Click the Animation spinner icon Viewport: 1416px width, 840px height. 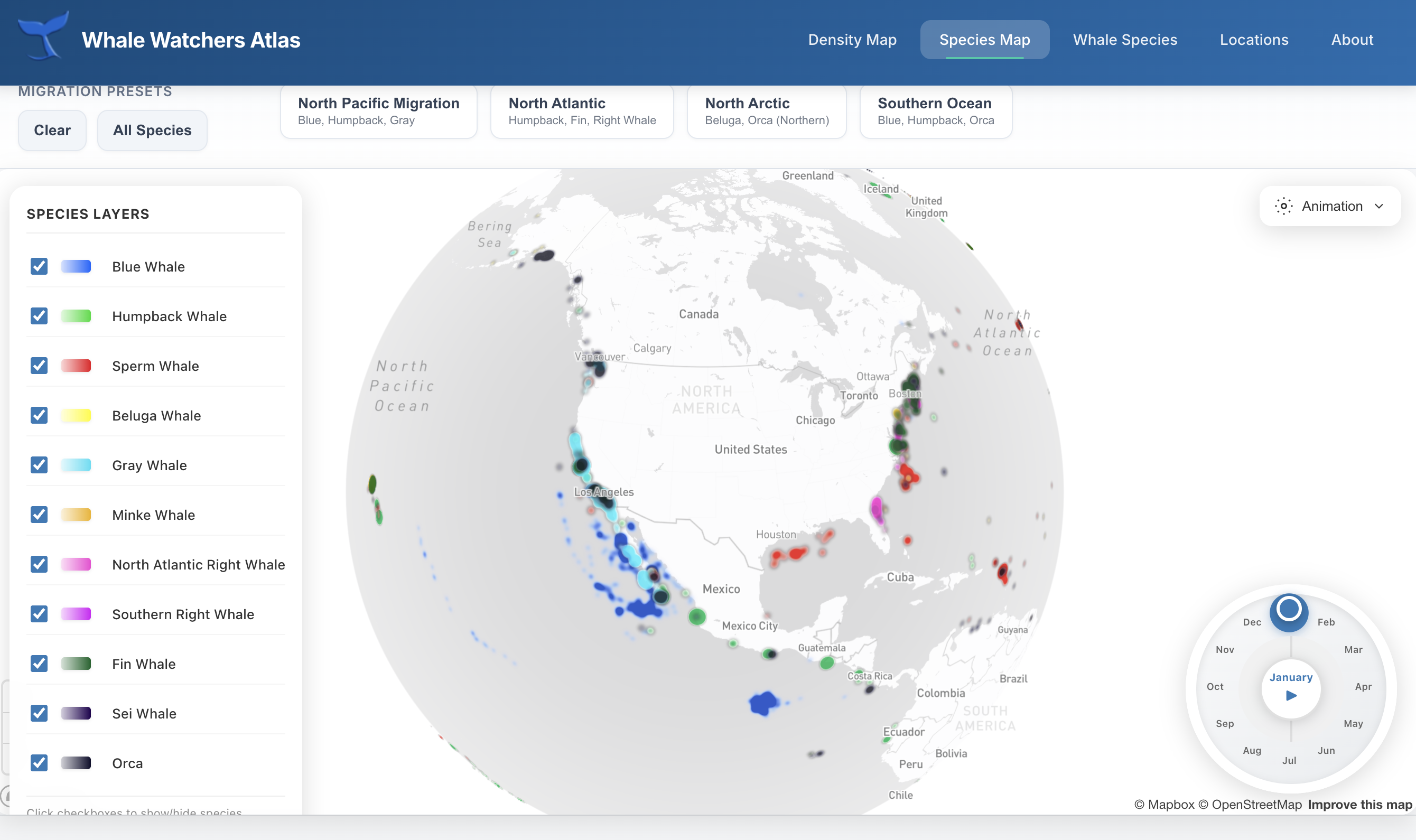(x=1283, y=206)
